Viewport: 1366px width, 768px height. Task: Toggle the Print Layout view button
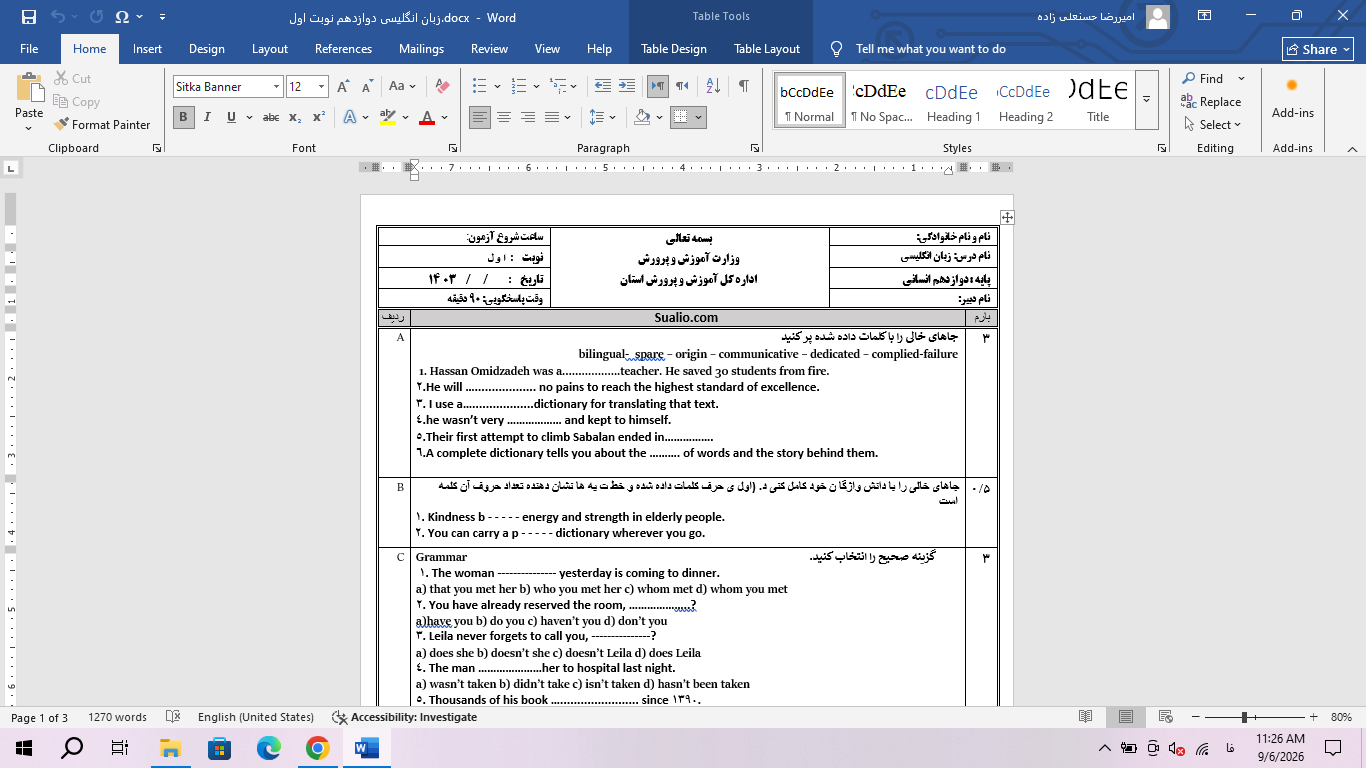tap(1126, 717)
